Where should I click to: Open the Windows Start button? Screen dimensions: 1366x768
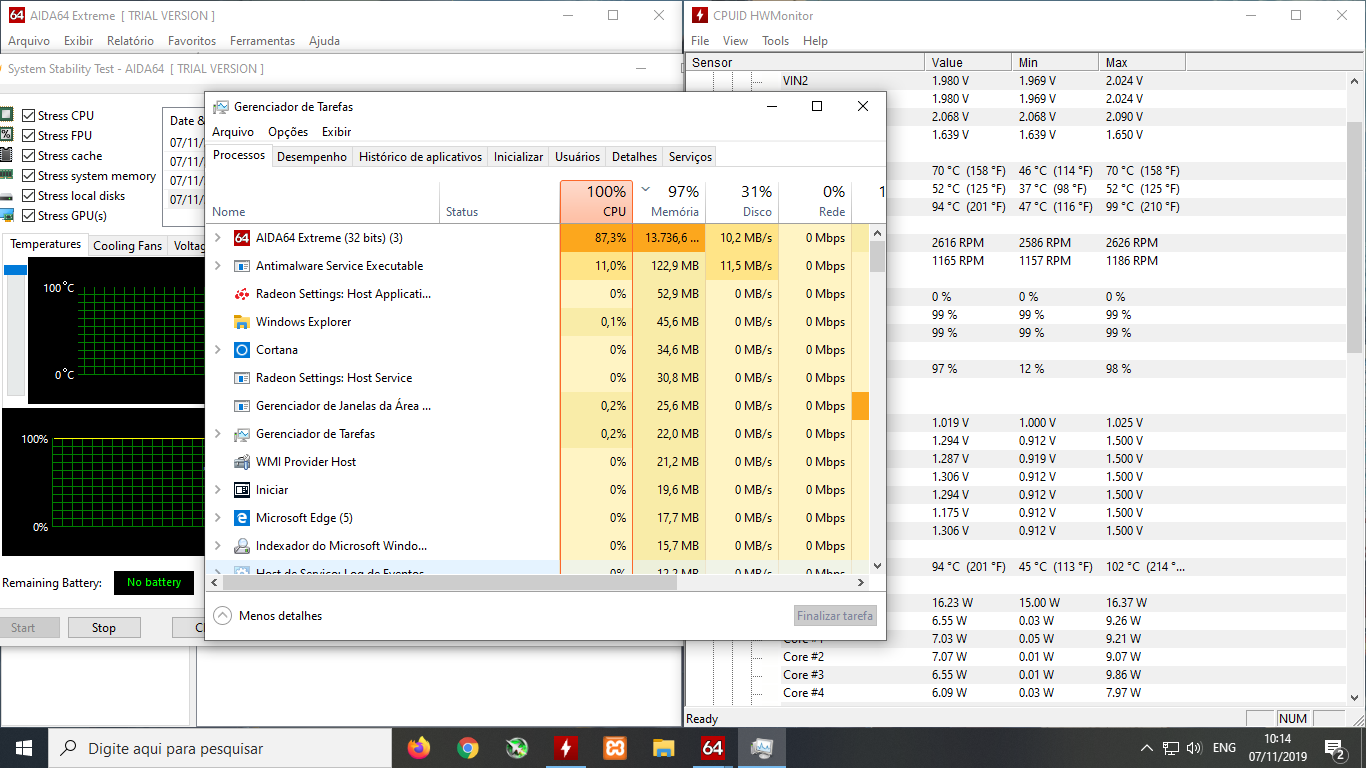[x=24, y=747]
